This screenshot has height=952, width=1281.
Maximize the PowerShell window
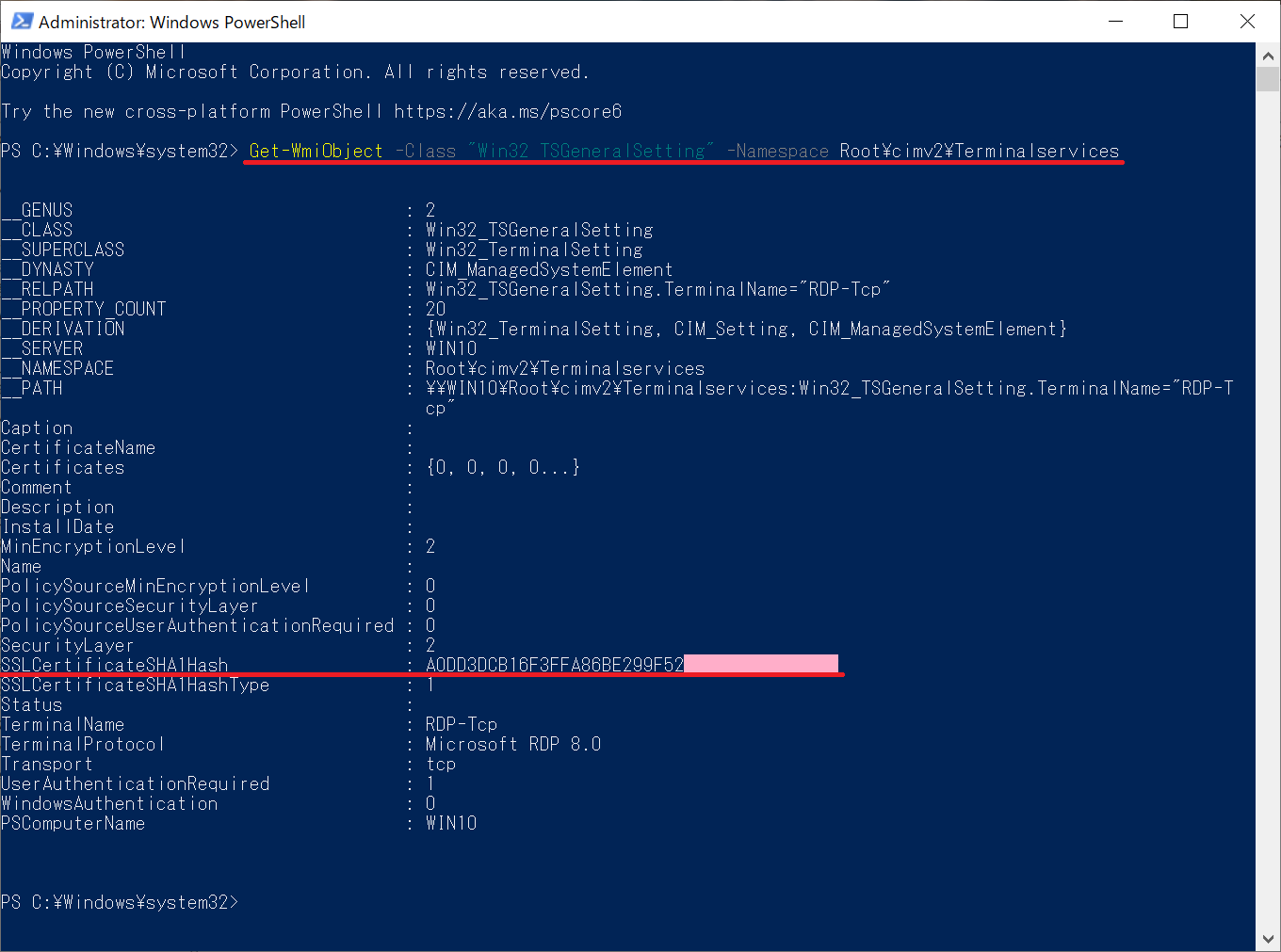[1180, 21]
